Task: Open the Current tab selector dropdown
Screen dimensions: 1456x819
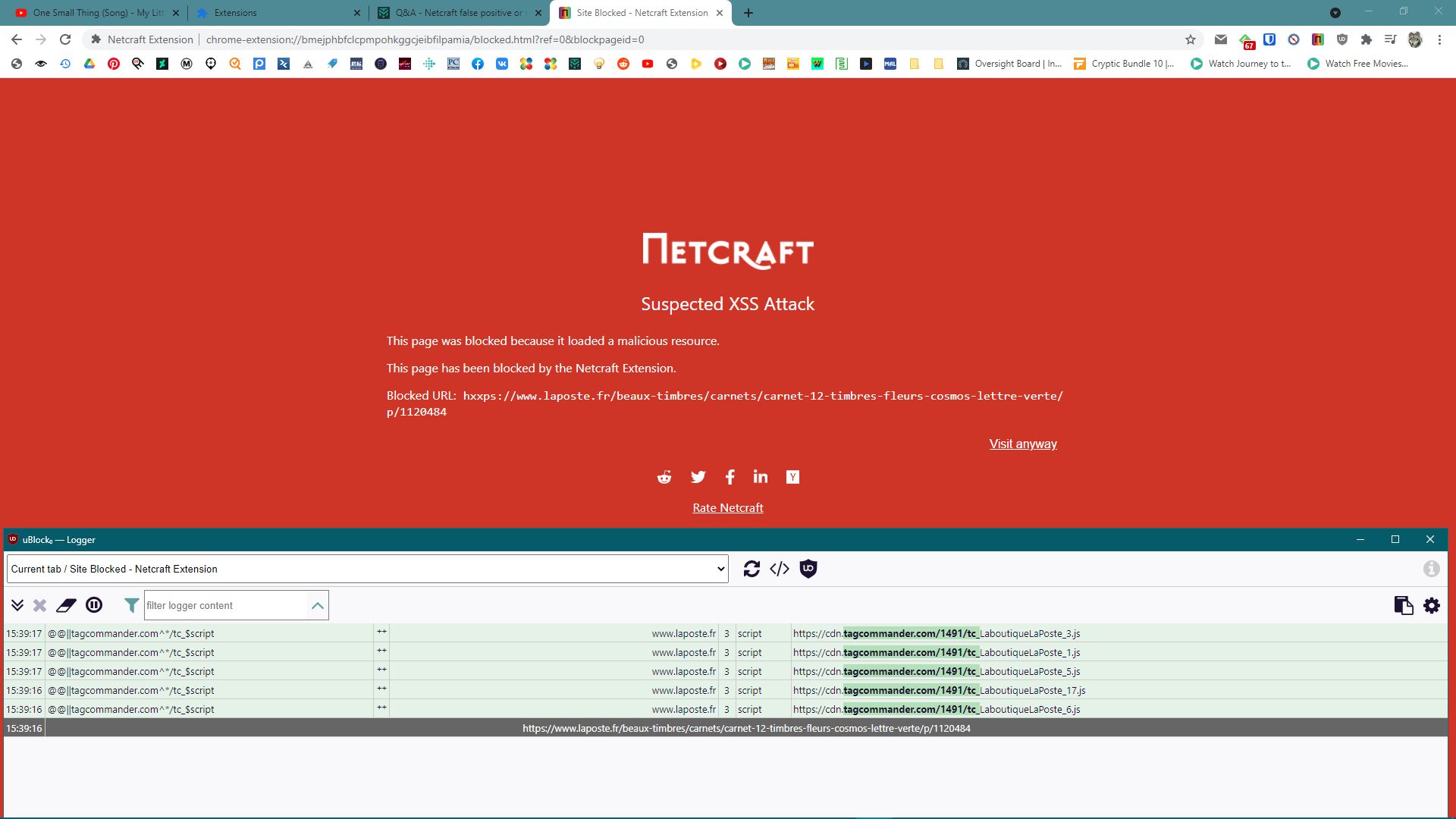Action: tap(368, 569)
